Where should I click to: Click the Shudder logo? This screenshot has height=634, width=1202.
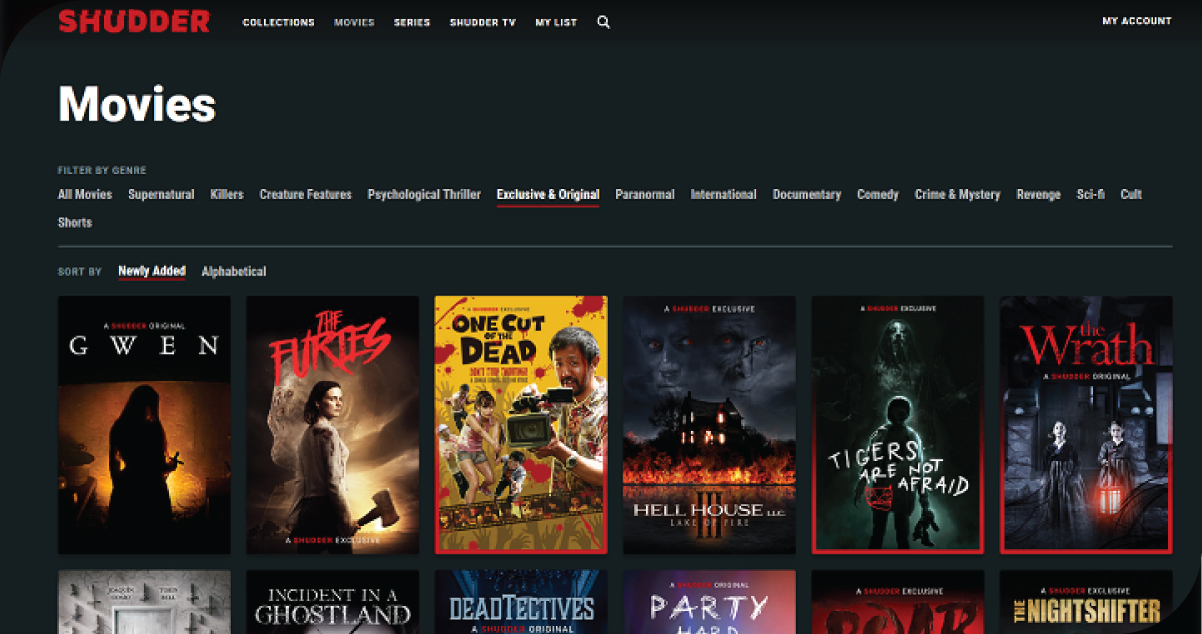coord(134,21)
